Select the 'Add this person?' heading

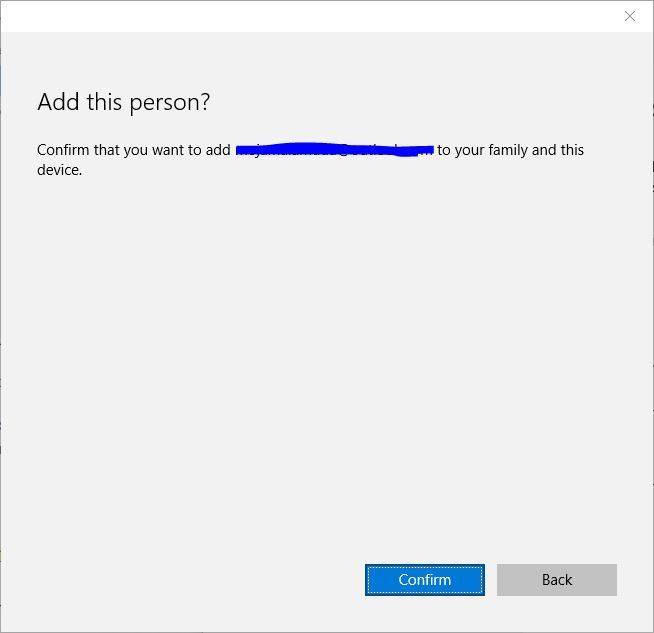tap(123, 102)
